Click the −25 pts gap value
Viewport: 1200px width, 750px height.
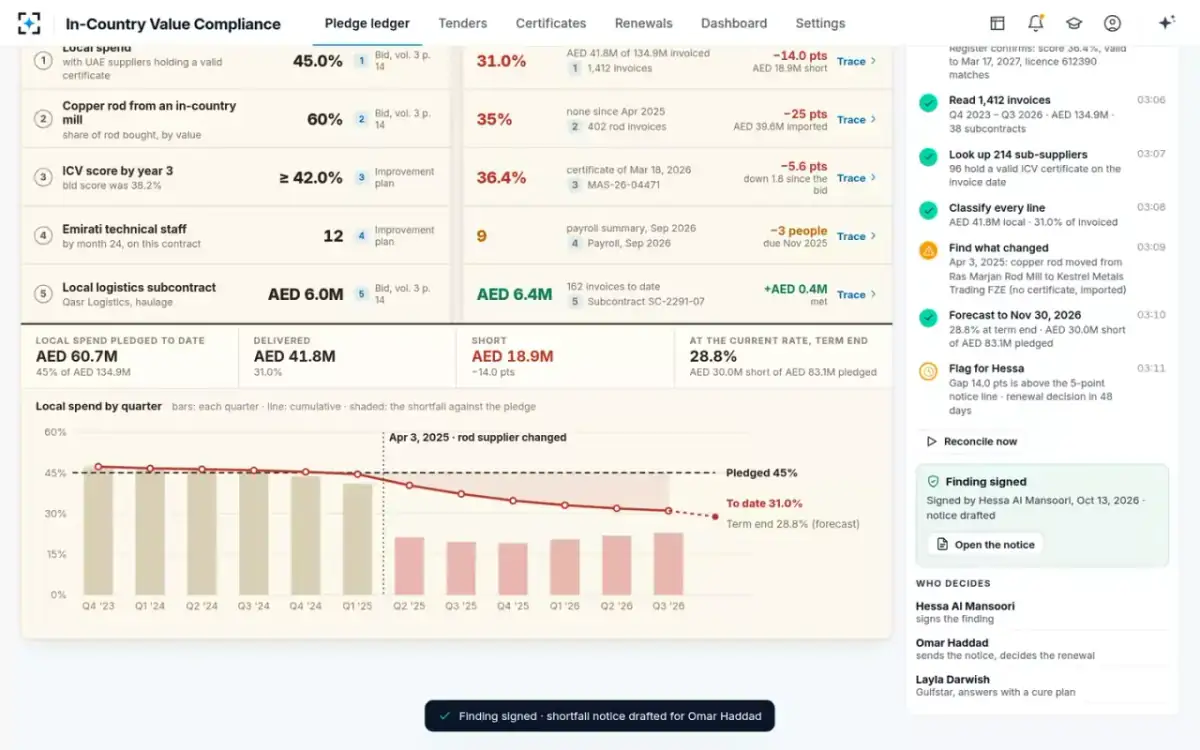(805, 113)
